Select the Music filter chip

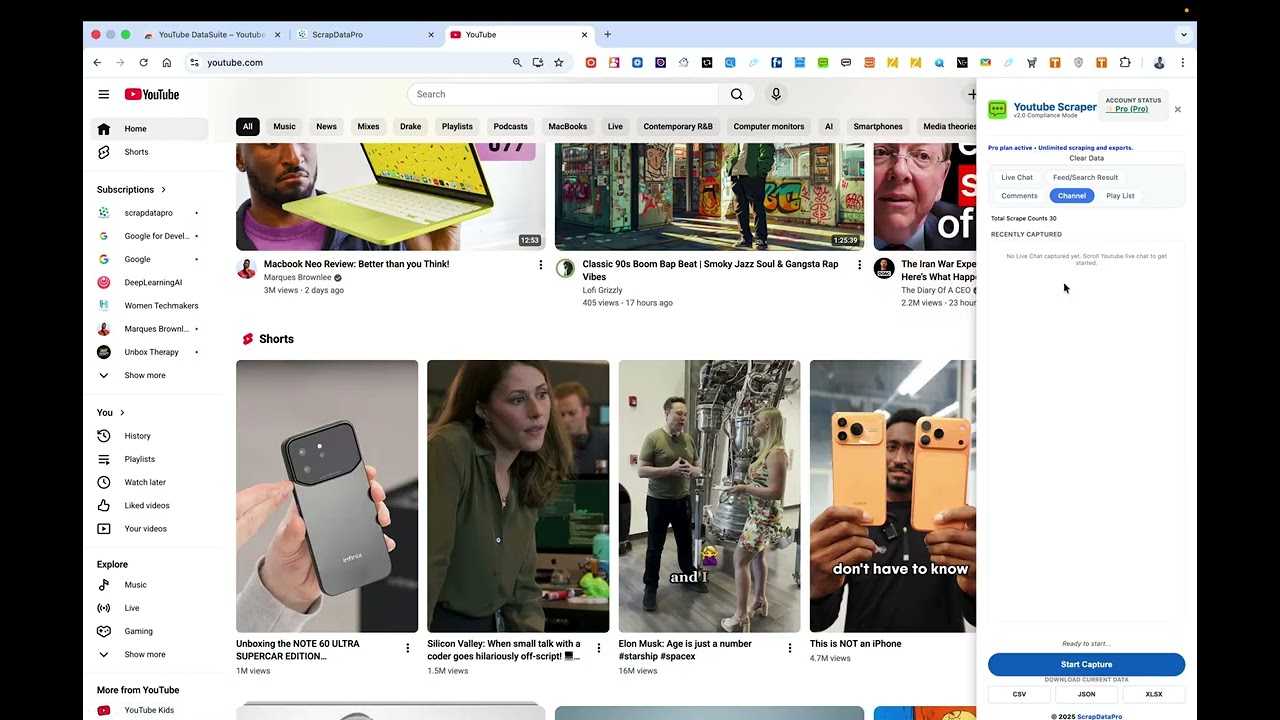tap(285, 126)
